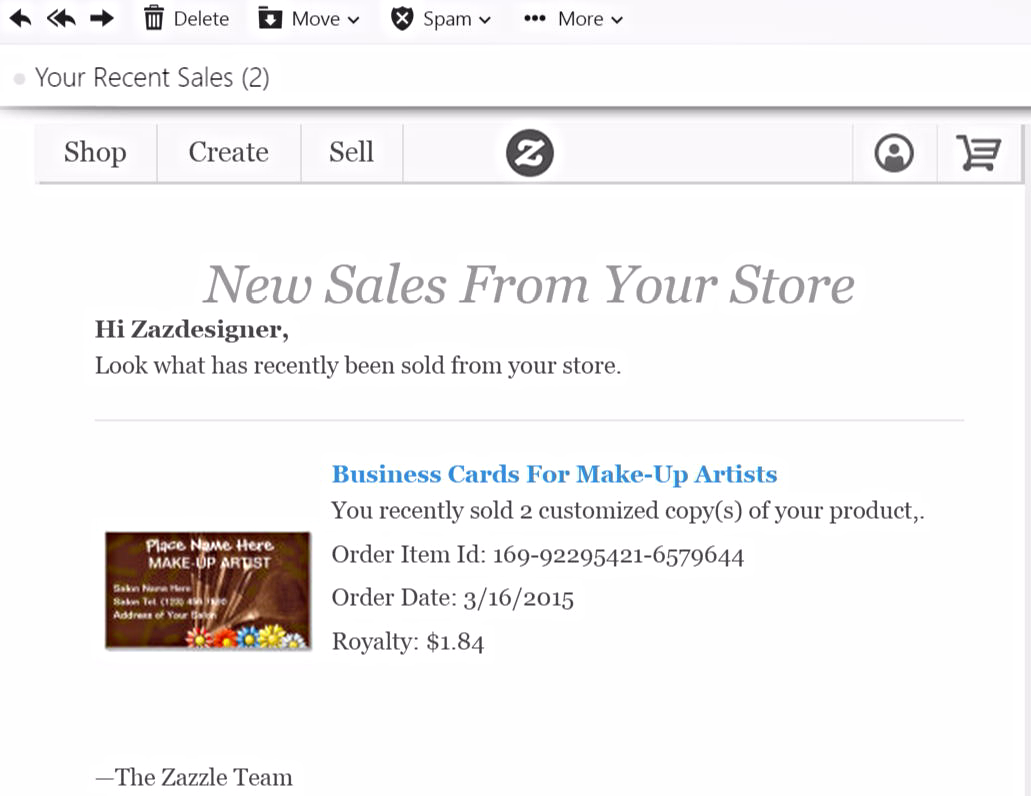1031x796 pixels.
Task: Click the Delete button label
Action: 201,19
